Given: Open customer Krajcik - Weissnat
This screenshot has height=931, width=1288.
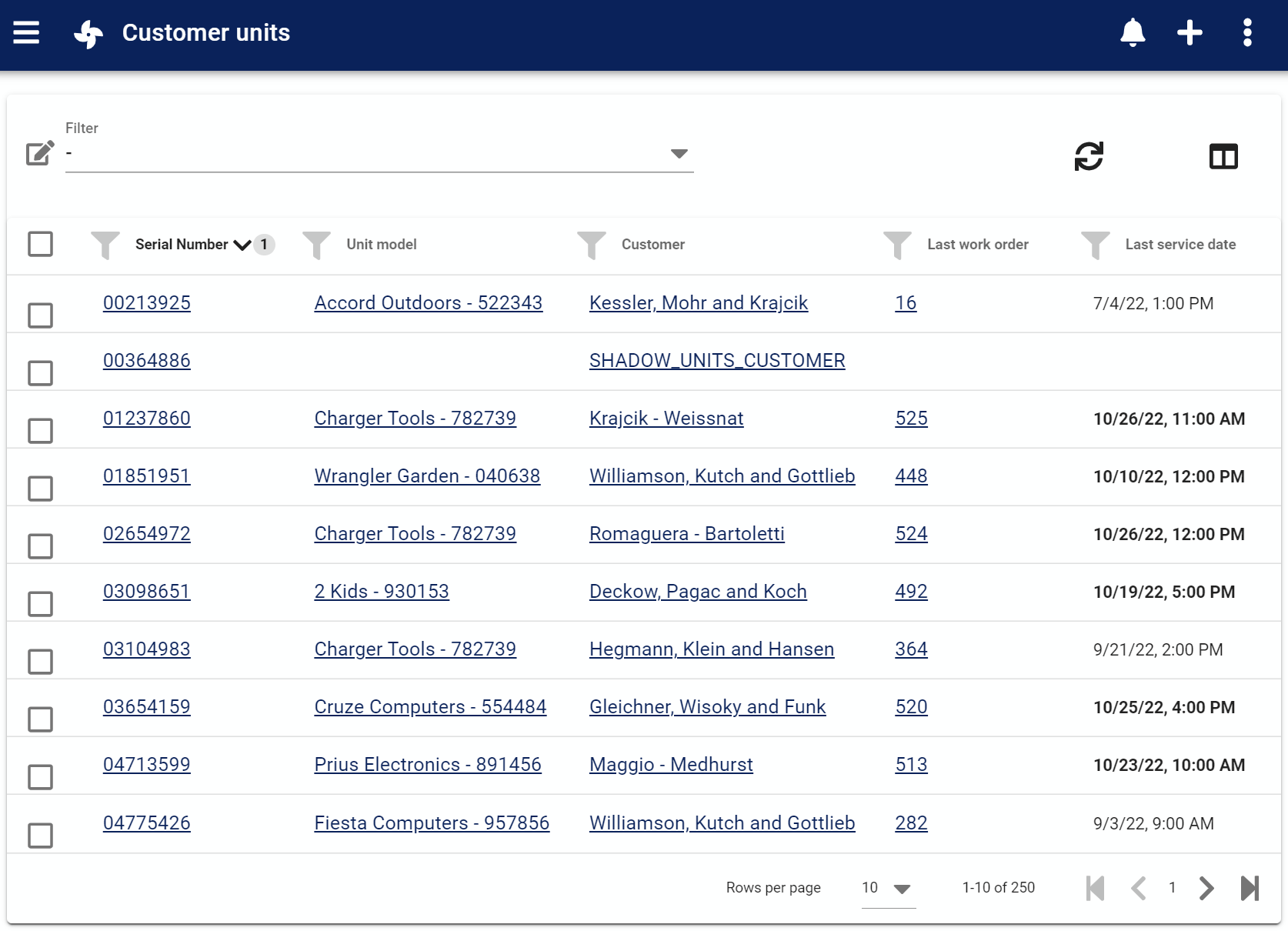Looking at the screenshot, I should click(666, 418).
